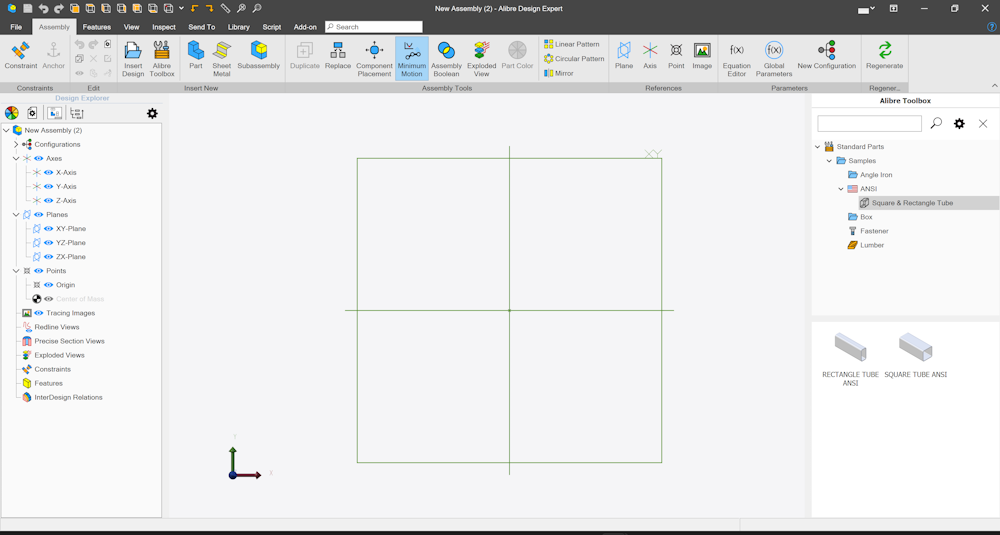Collapse the ANSI folder in Toolbox
This screenshot has width=1000, height=535.
(841, 189)
